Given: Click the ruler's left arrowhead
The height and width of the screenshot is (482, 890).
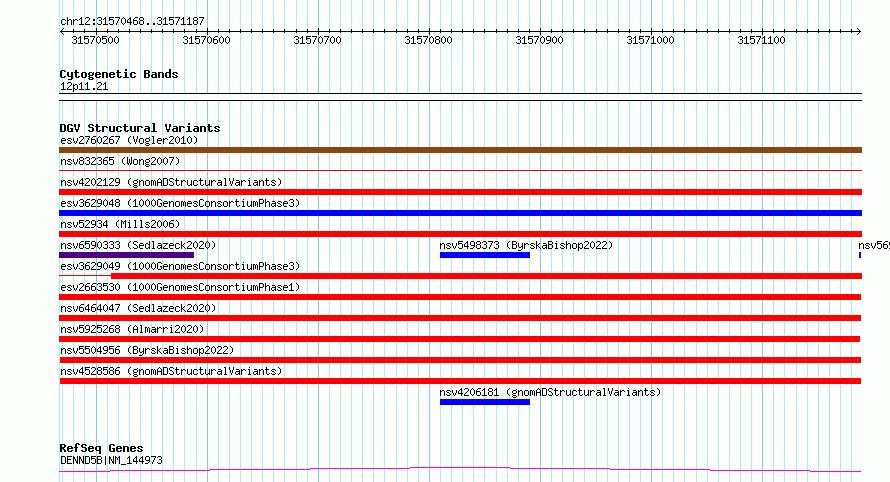Looking at the screenshot, I should (62, 31).
